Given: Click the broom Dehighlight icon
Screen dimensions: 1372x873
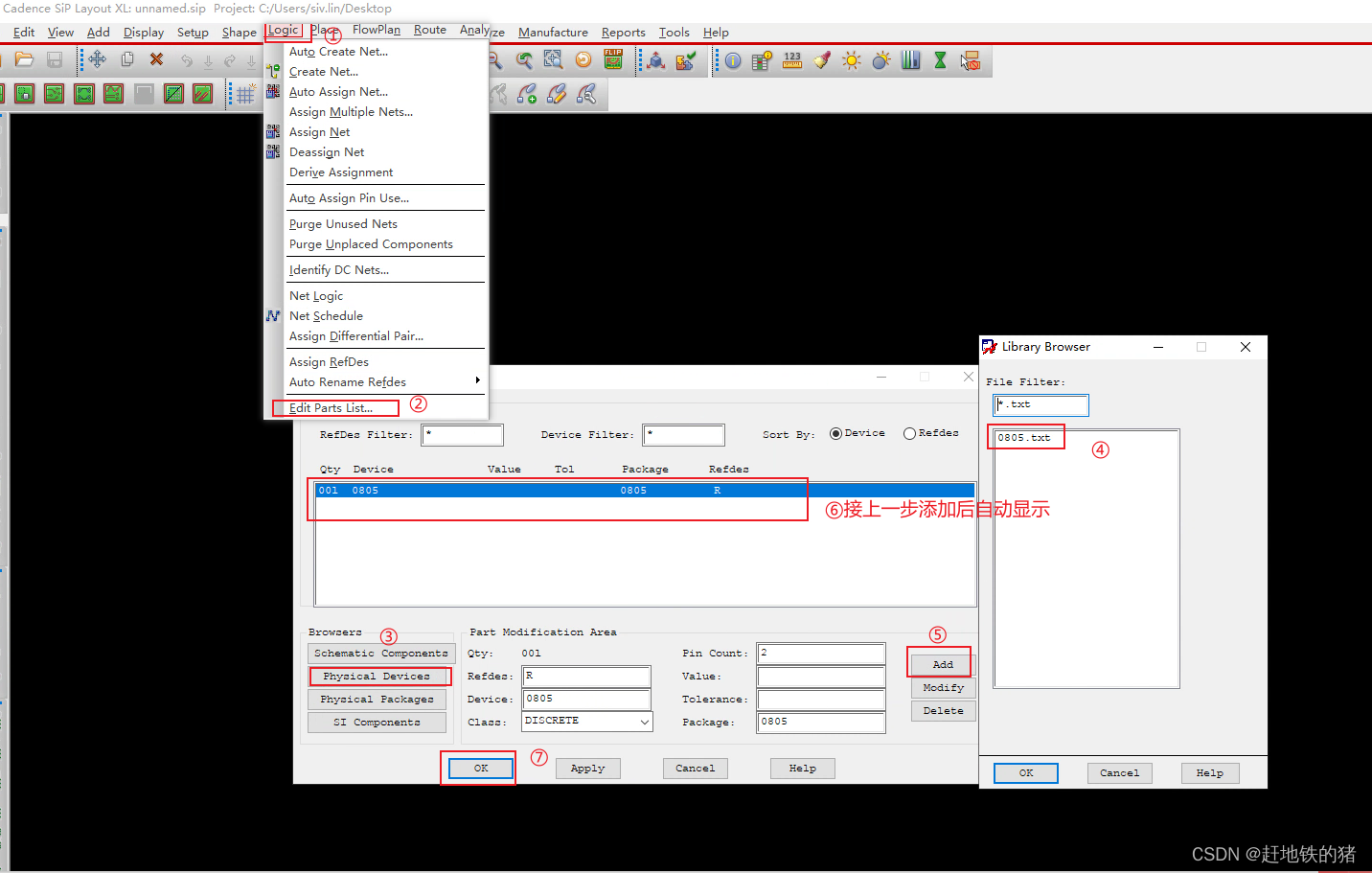Looking at the screenshot, I should tap(822, 60).
